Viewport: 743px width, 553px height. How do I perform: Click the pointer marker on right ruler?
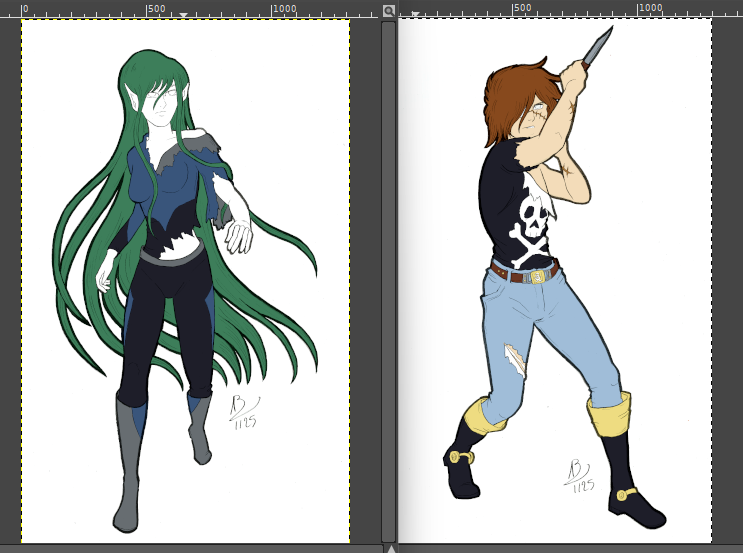(415, 14)
